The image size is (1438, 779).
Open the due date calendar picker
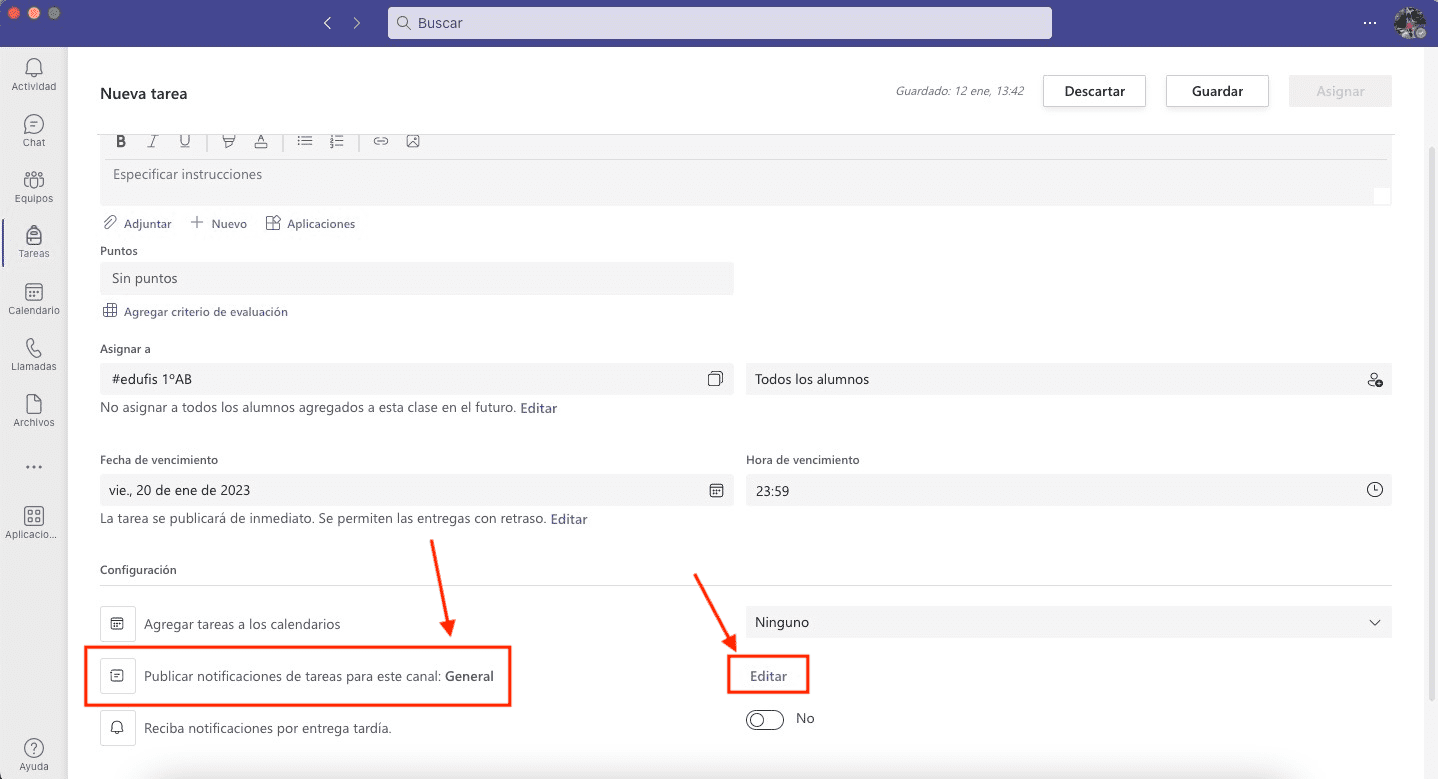click(x=716, y=490)
